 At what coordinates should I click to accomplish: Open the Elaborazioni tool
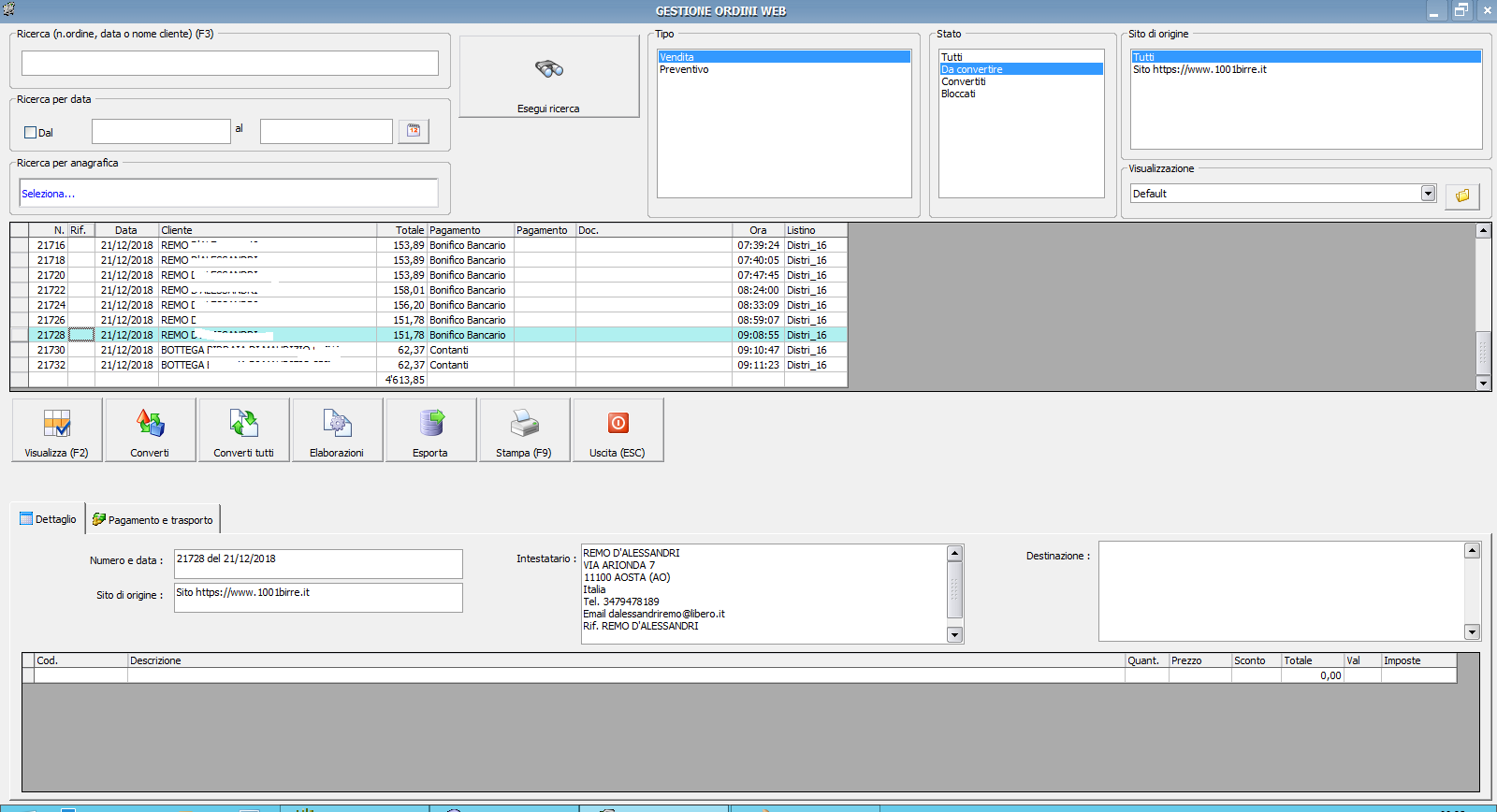(338, 430)
